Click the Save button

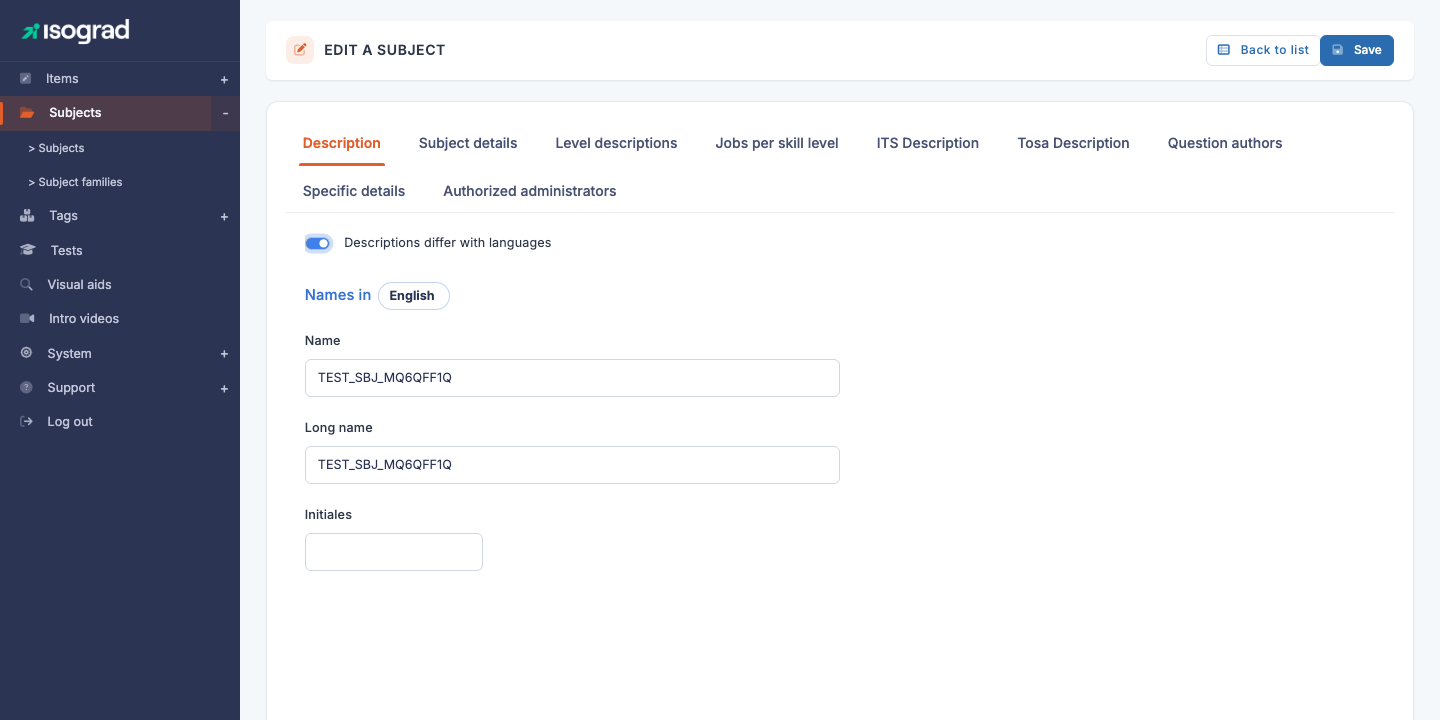click(1357, 50)
